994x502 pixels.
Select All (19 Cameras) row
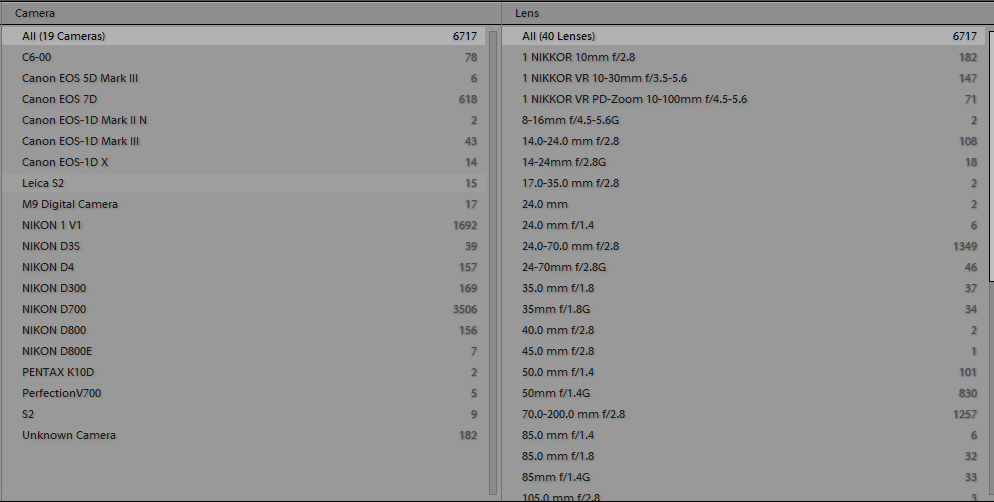pos(243,36)
